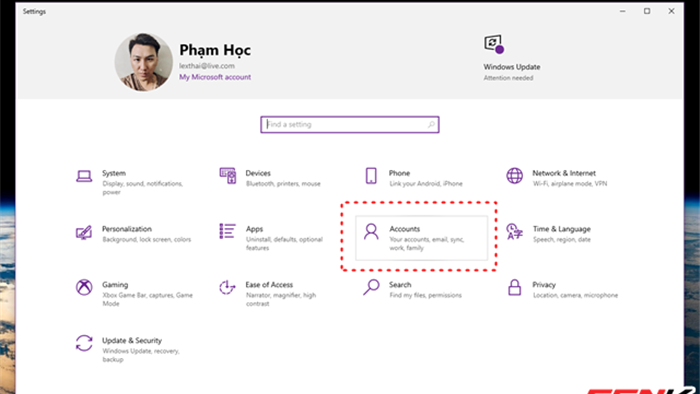Open the Personalization title
The image size is (700, 394).
[127, 229]
